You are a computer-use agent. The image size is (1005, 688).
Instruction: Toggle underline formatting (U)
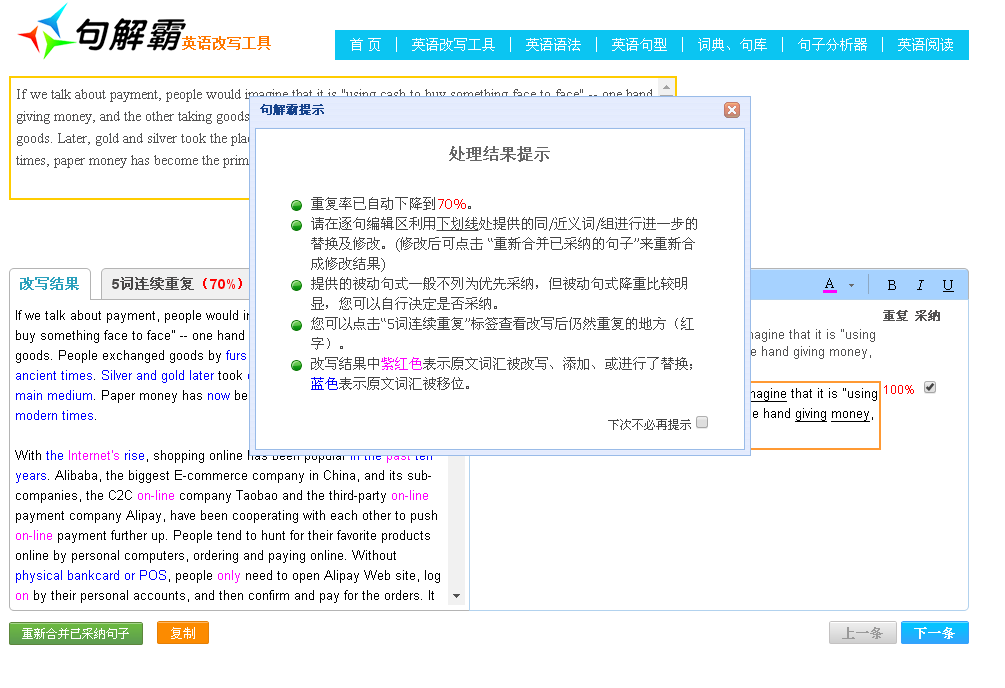948,285
